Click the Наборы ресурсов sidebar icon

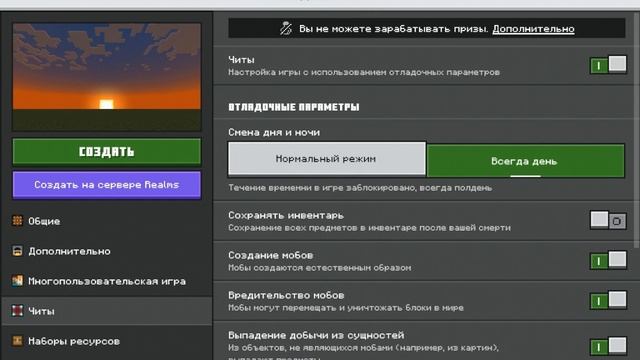point(17,341)
